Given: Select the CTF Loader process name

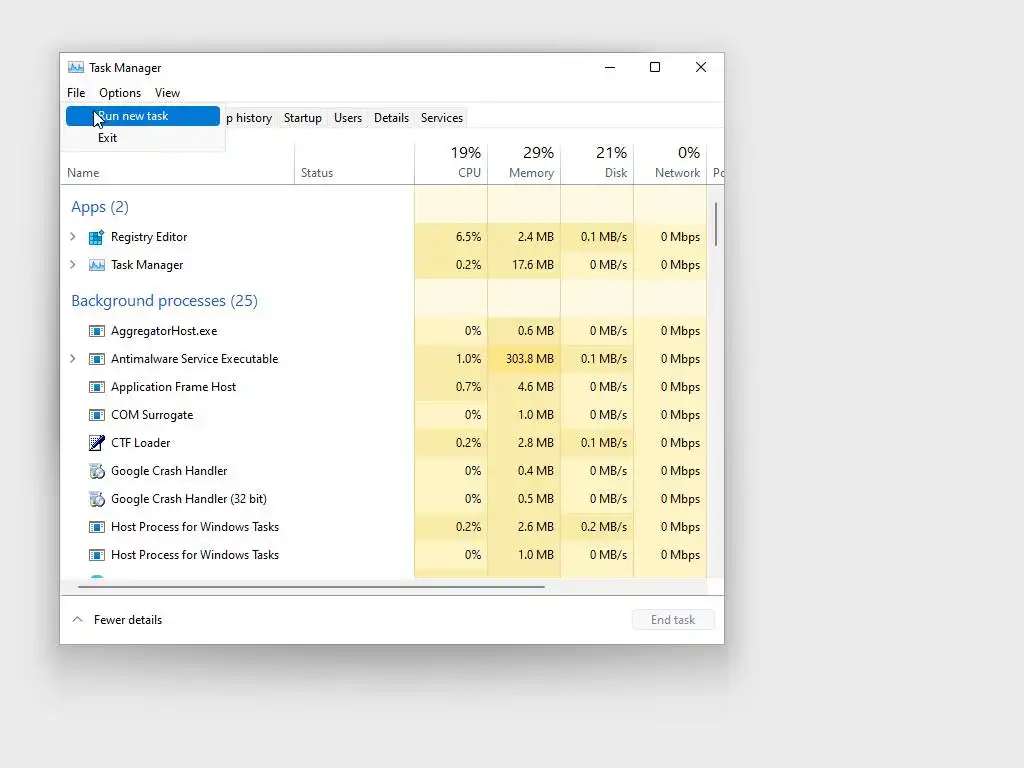Looking at the screenshot, I should 140,443.
